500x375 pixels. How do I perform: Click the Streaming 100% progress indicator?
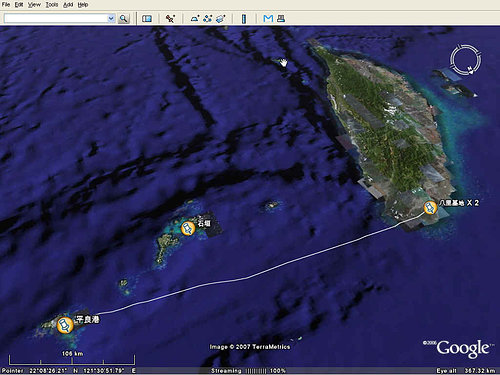[248, 371]
